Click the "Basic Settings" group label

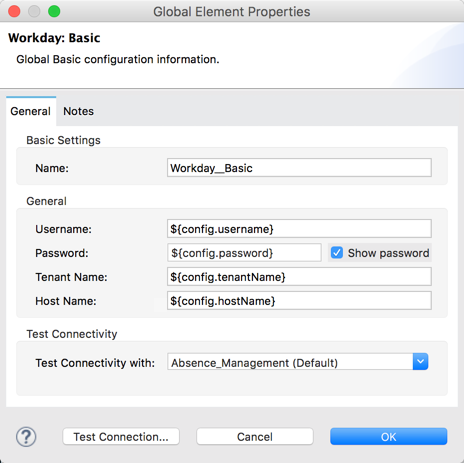(63, 140)
